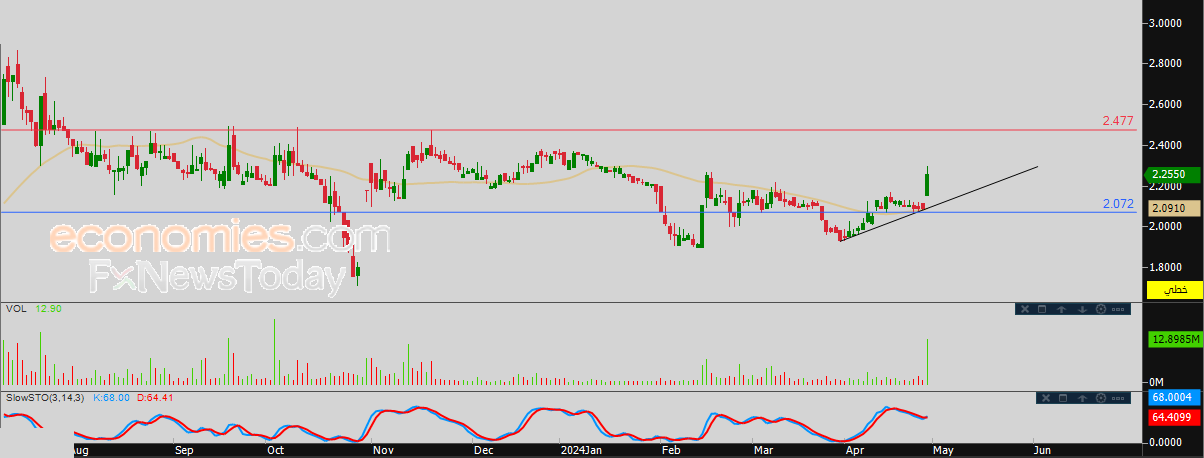Maximize the VOL indicator panel
This screenshot has width=1204, height=458.
tap(1042, 309)
